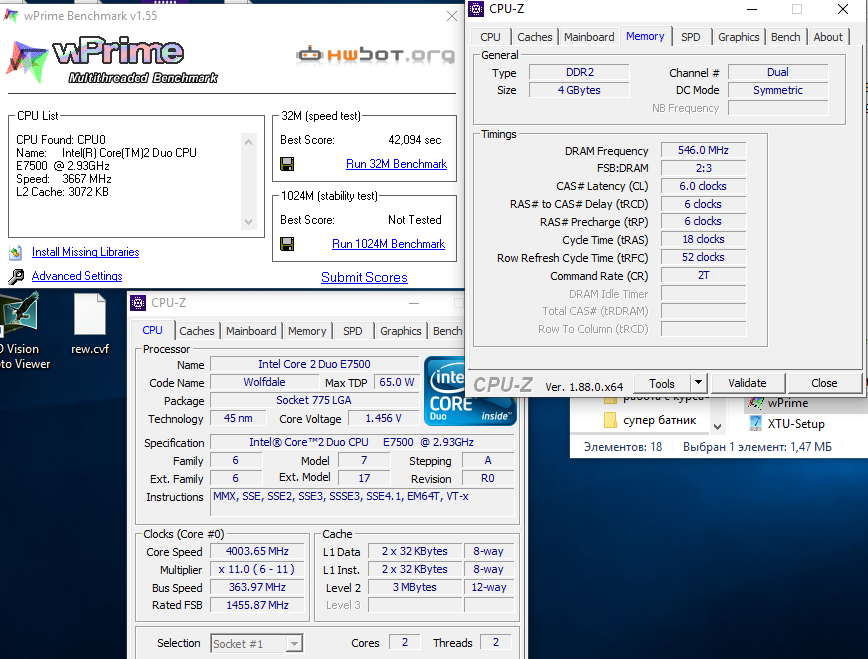The width and height of the screenshot is (868, 659).
Task: Minimize the lower CPU-Z window
Action: tap(414, 303)
